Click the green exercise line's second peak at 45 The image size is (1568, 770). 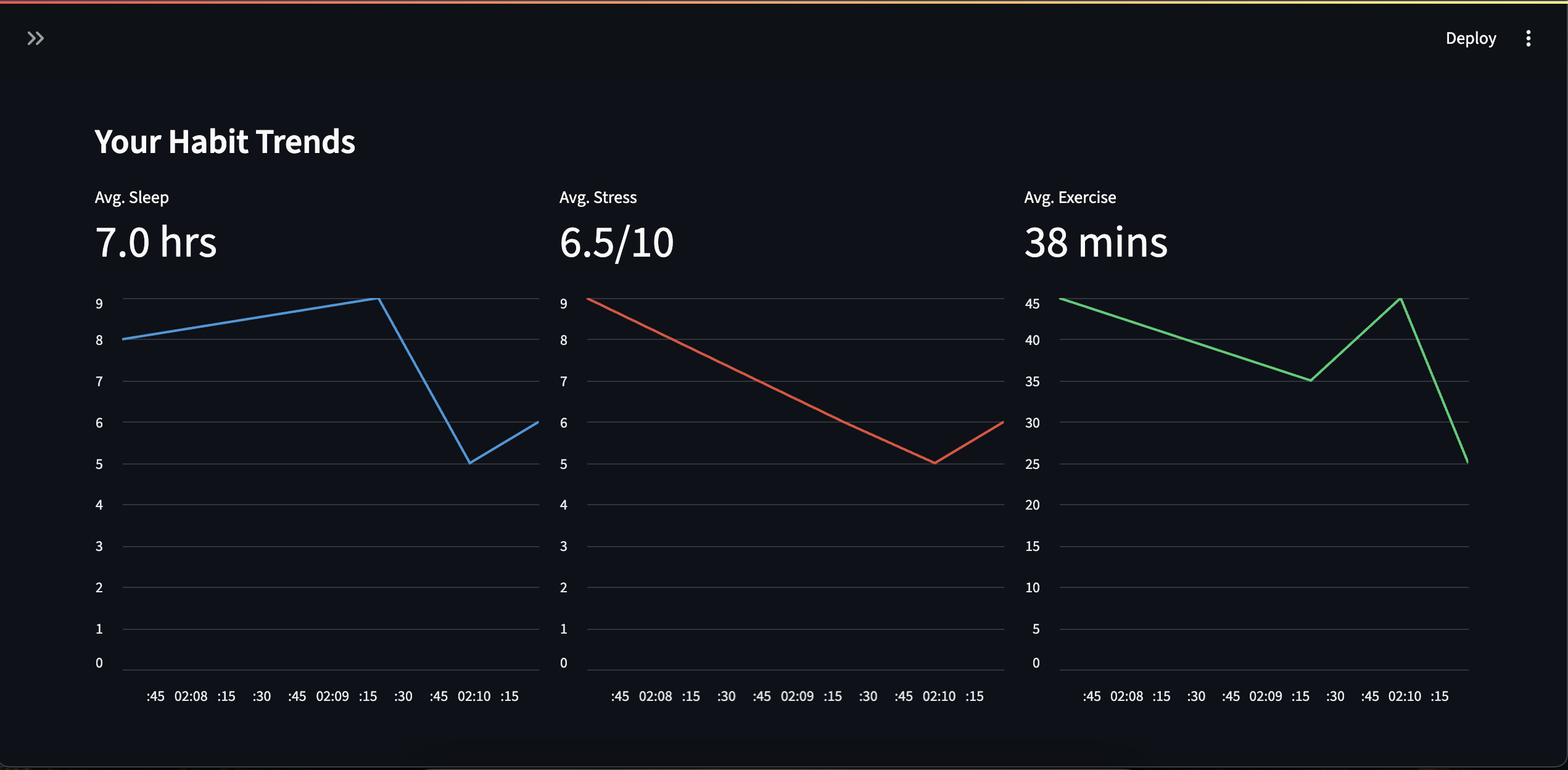pos(1401,299)
